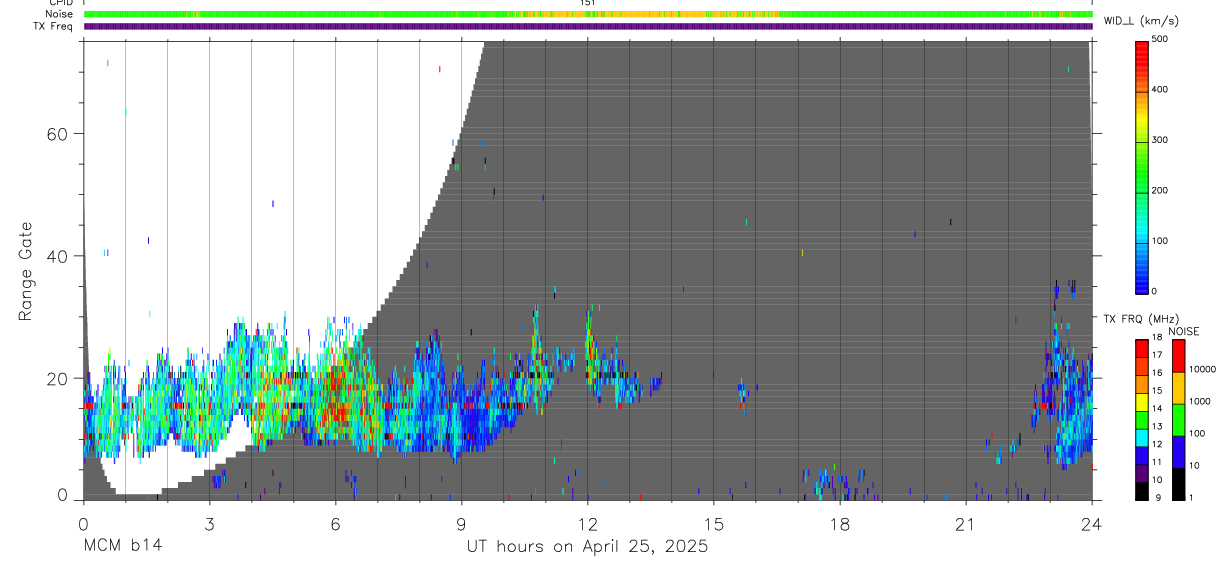Click the TX FRQ (MHz) color scale
This screenshot has width=1228, height=567.
(x=1142, y=419)
